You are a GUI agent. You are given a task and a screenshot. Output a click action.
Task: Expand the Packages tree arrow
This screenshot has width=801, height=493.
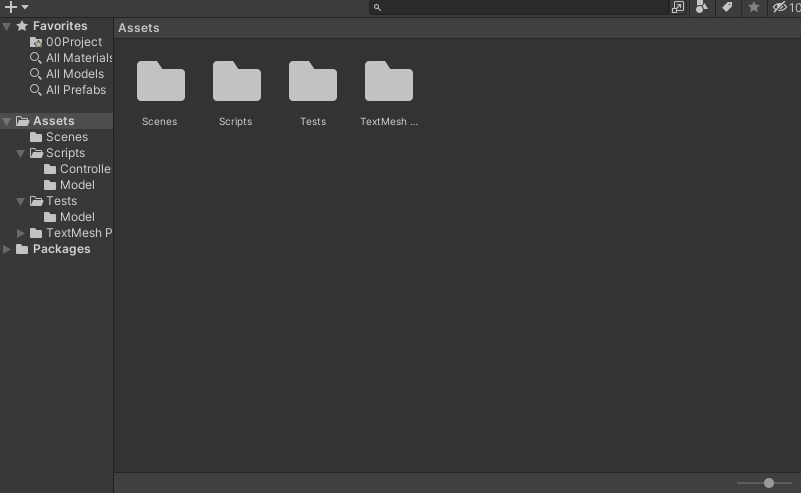7,249
